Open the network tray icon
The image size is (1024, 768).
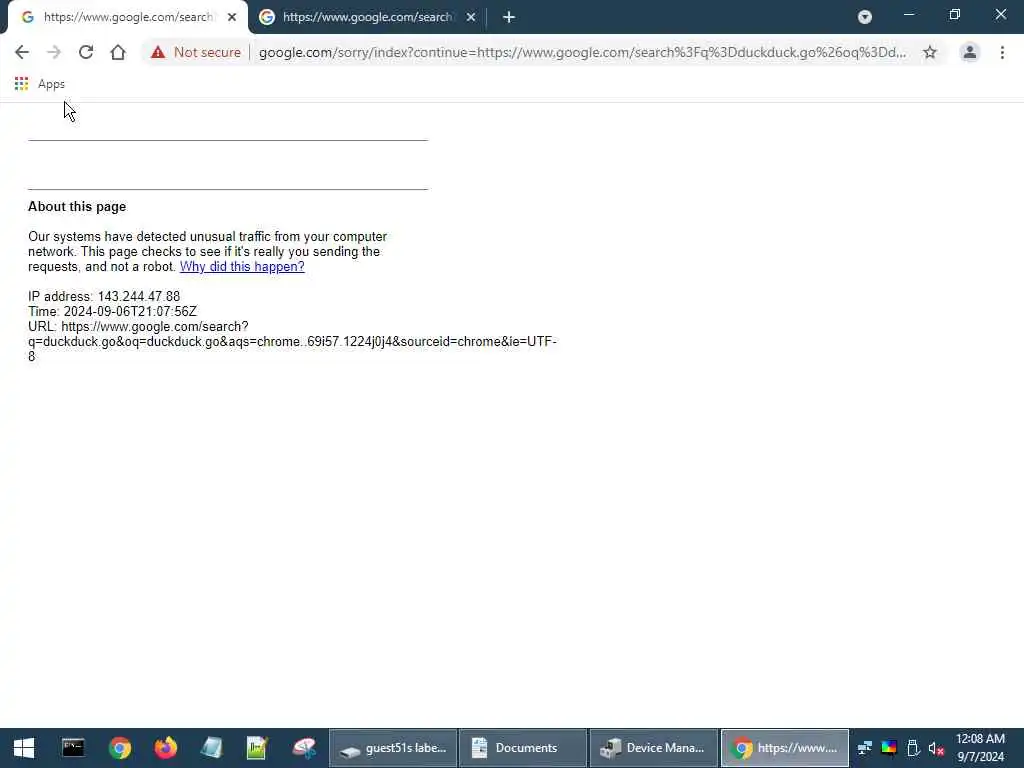[865, 748]
